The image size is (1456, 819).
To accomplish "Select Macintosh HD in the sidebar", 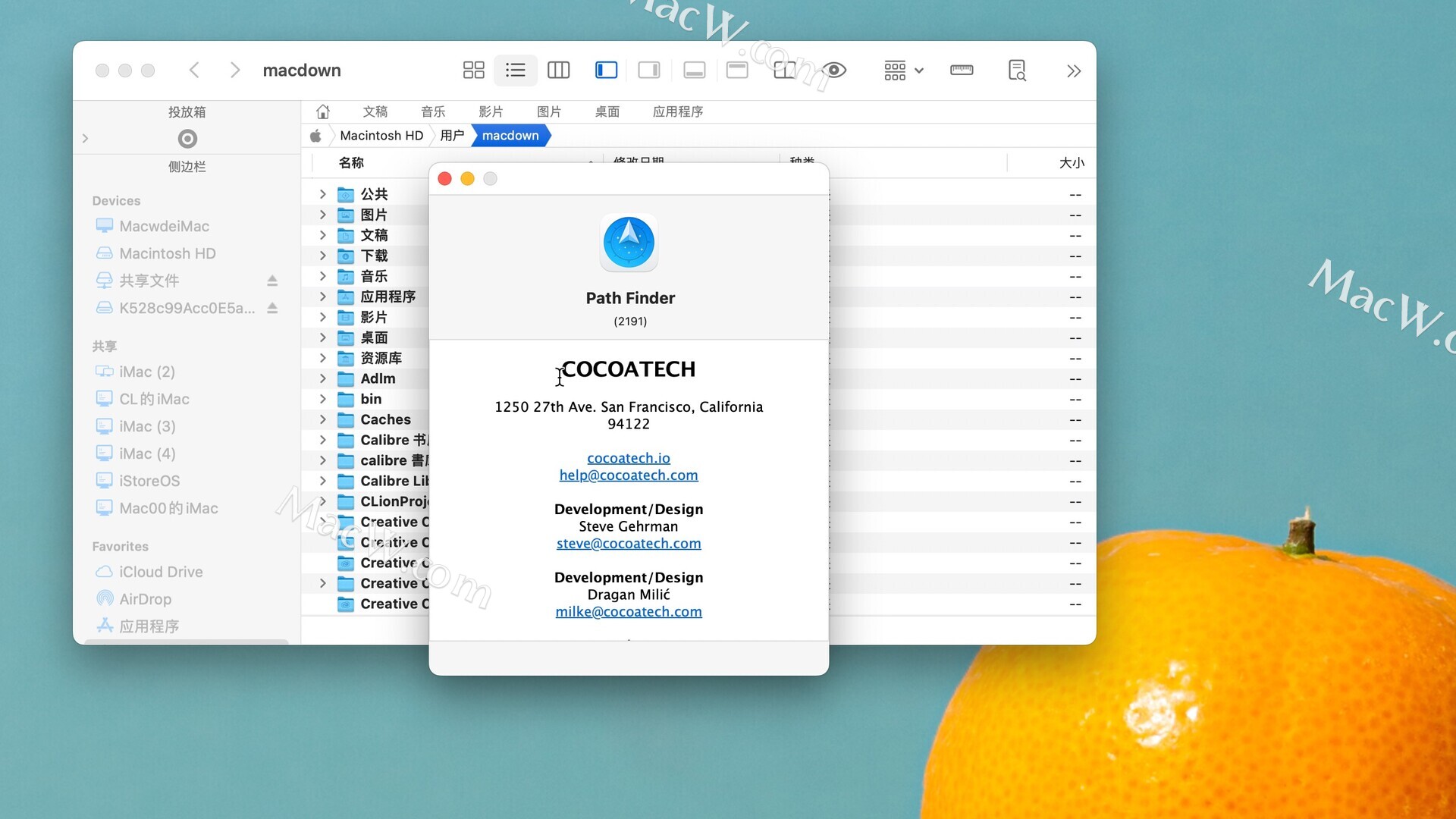I will 167,253.
